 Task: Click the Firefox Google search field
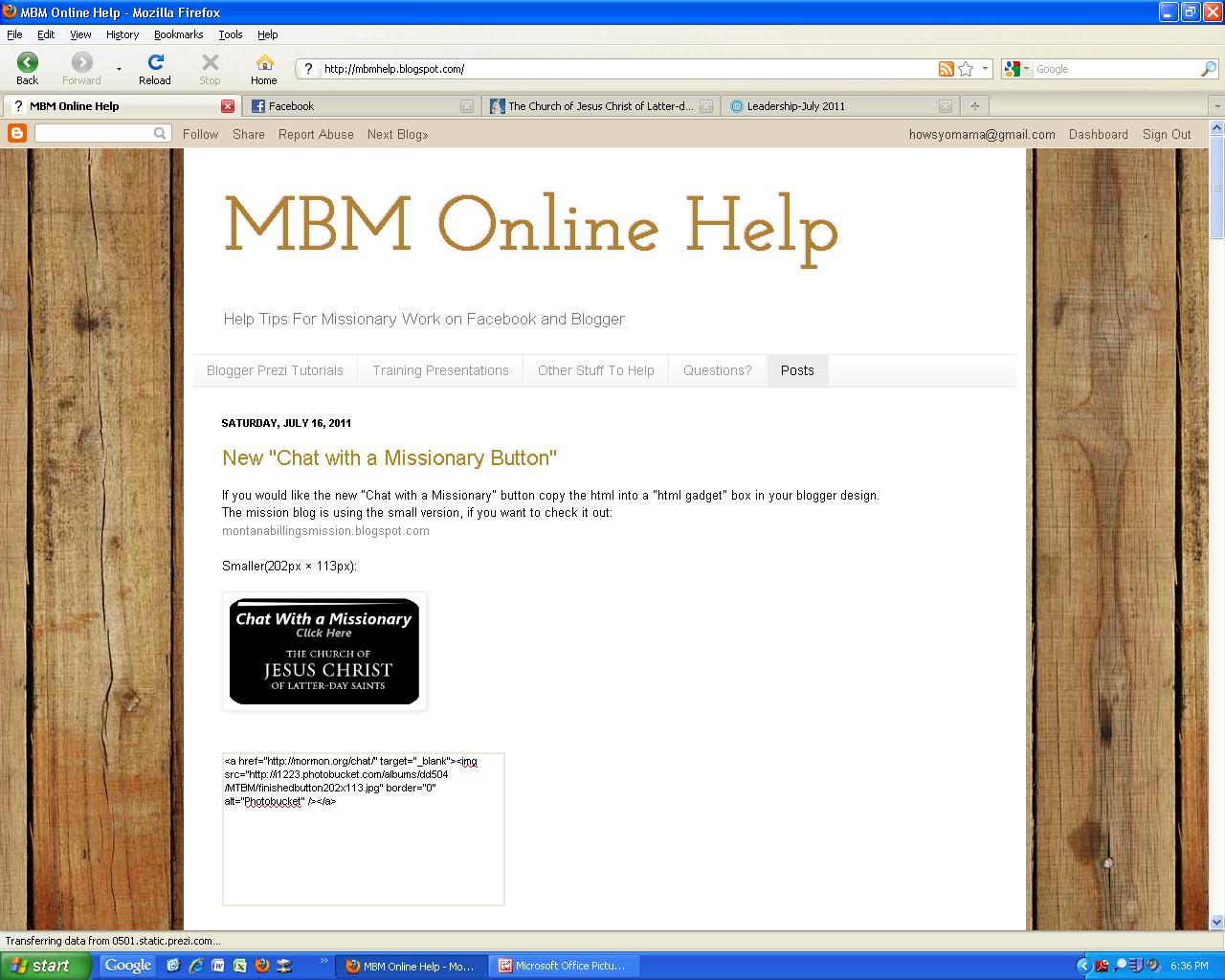coord(1116,69)
